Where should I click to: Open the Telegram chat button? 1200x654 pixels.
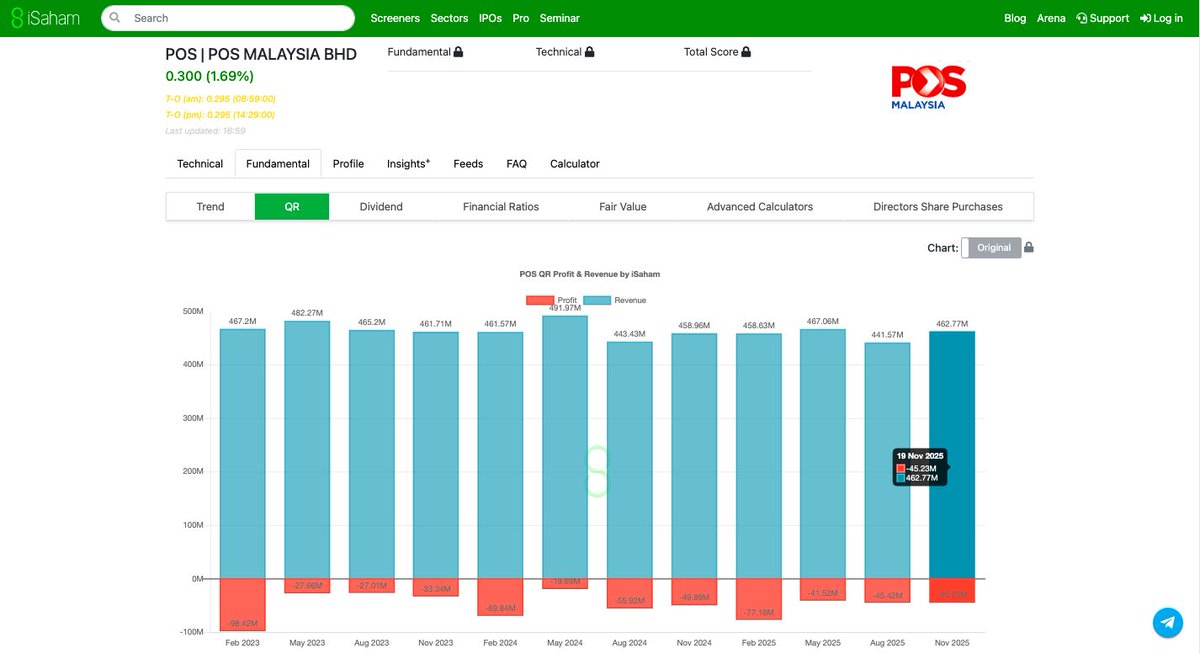pyautogui.click(x=1167, y=622)
